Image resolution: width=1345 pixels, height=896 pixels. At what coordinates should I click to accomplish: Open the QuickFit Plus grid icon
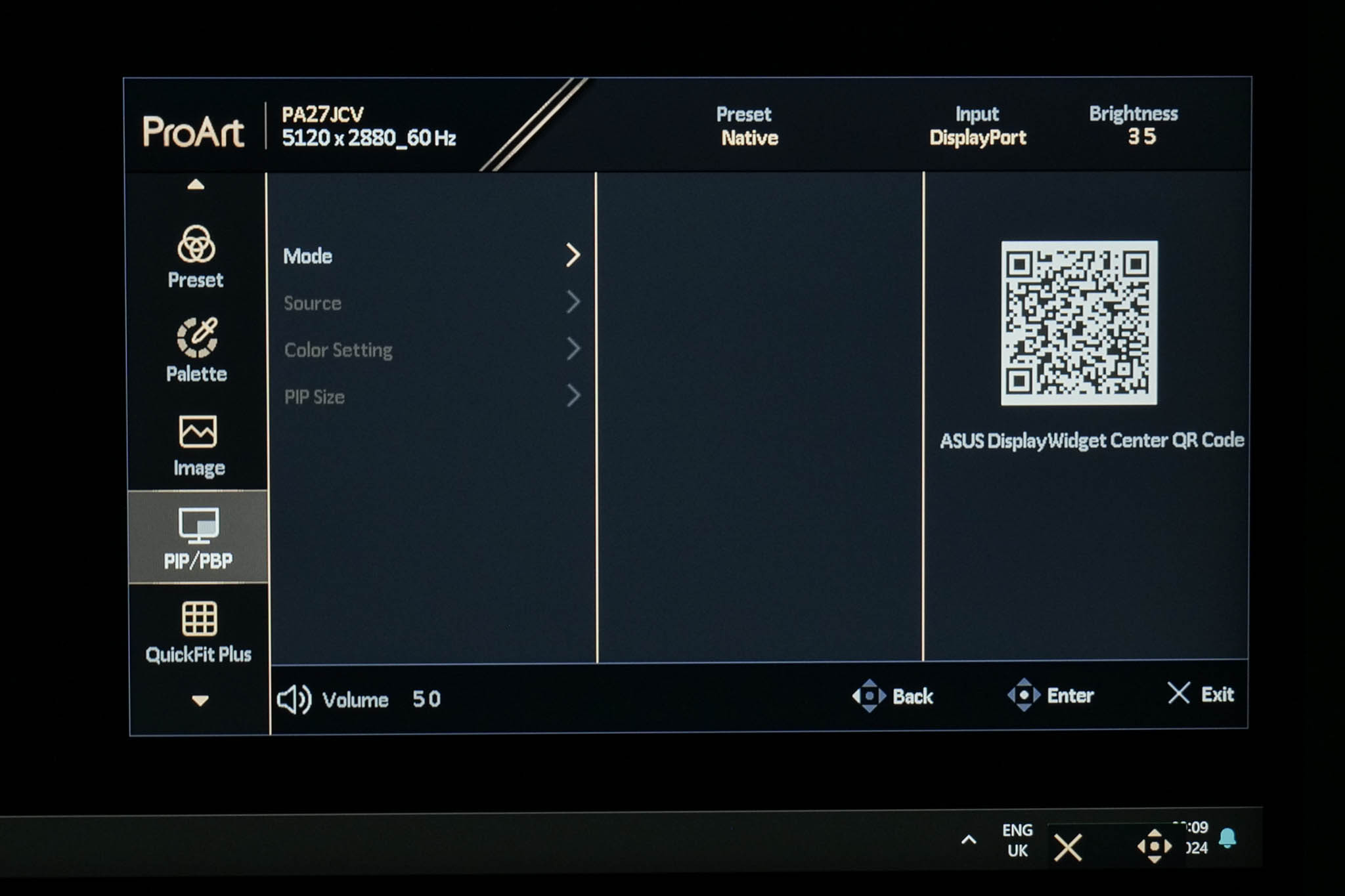[x=199, y=618]
